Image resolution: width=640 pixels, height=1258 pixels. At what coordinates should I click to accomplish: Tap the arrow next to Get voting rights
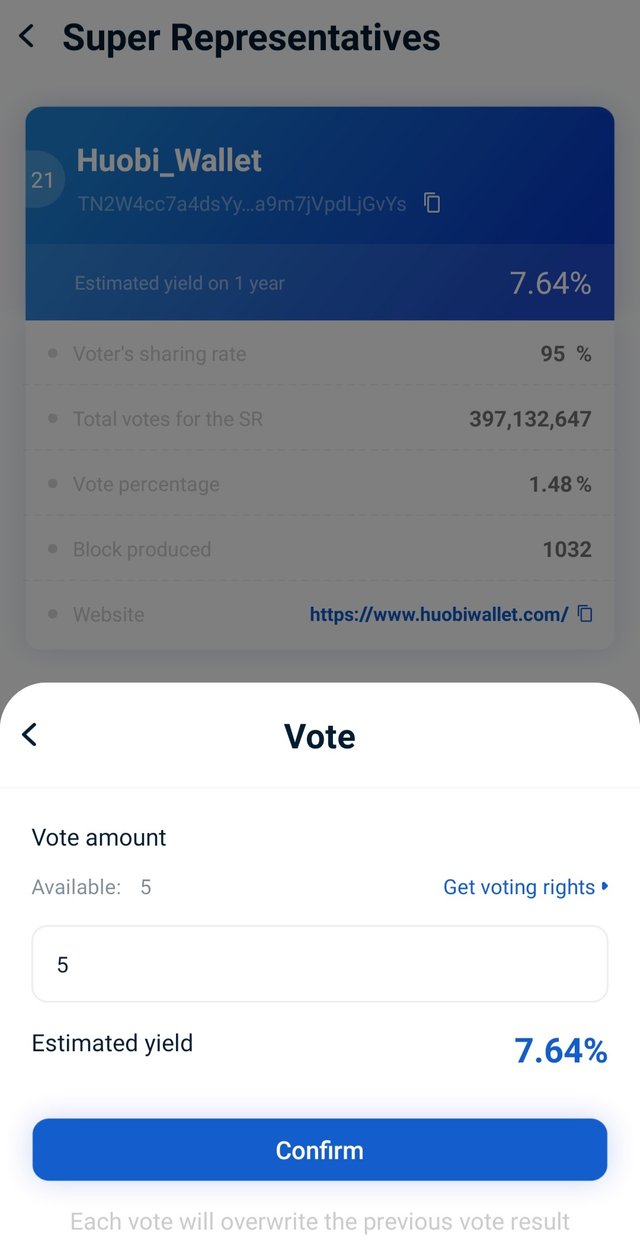point(605,887)
